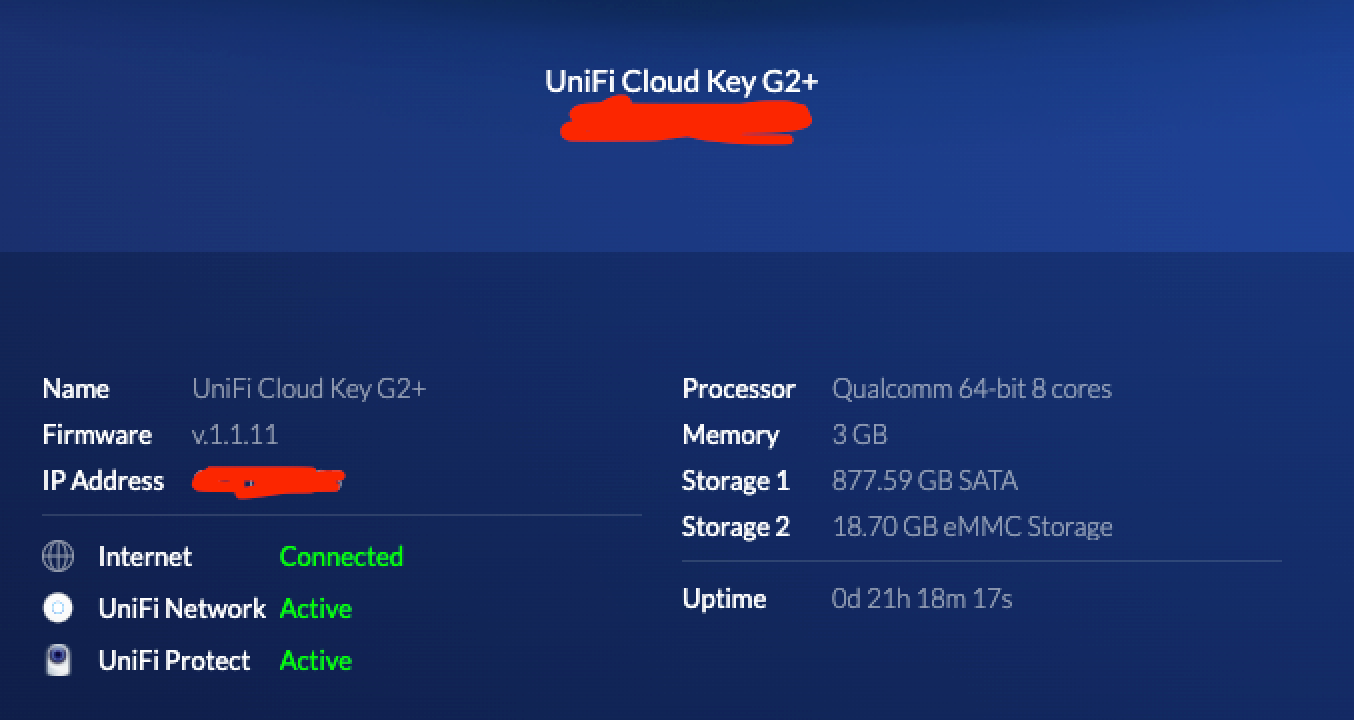Click the Uptime value 0d 21h 18m 17s

(922, 599)
